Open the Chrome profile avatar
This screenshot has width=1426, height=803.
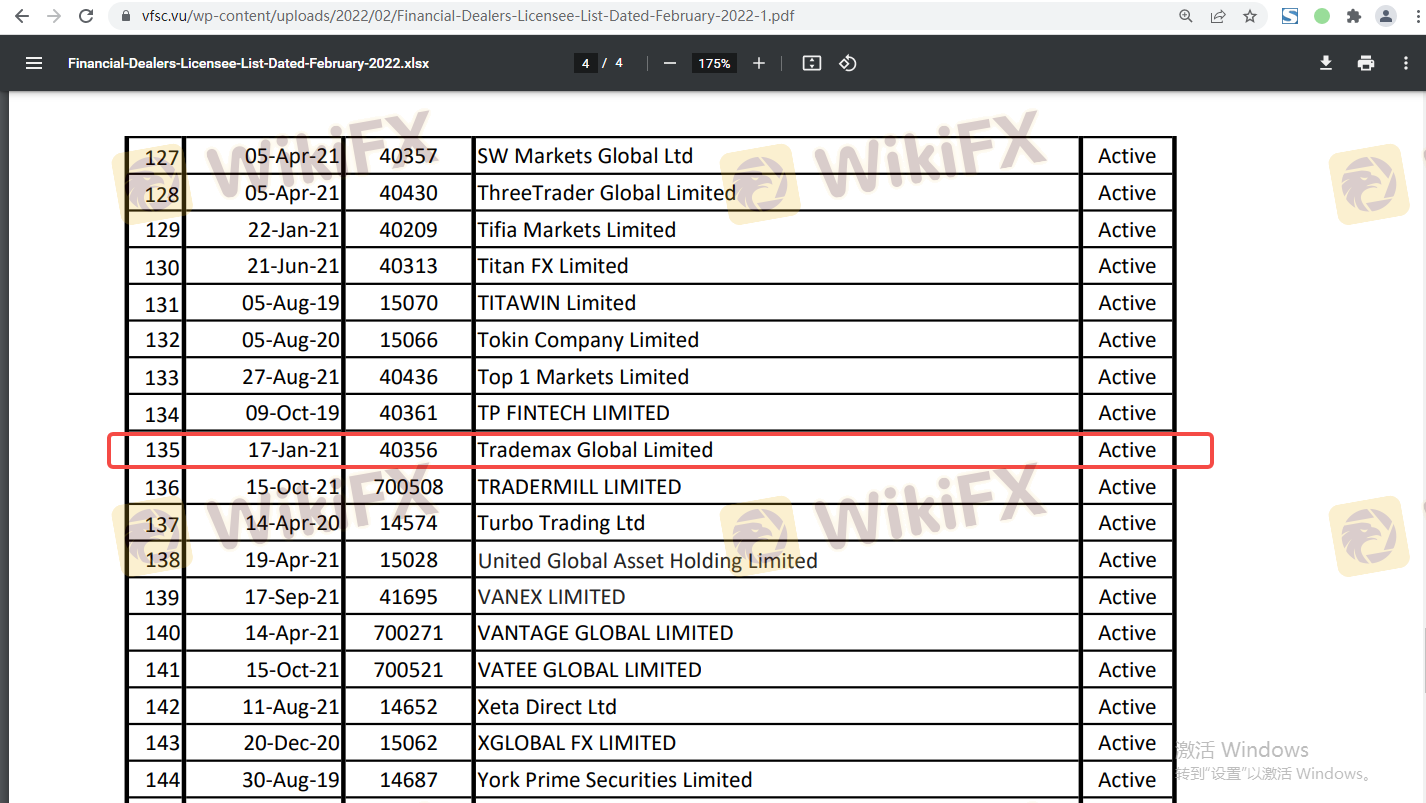click(x=1385, y=16)
